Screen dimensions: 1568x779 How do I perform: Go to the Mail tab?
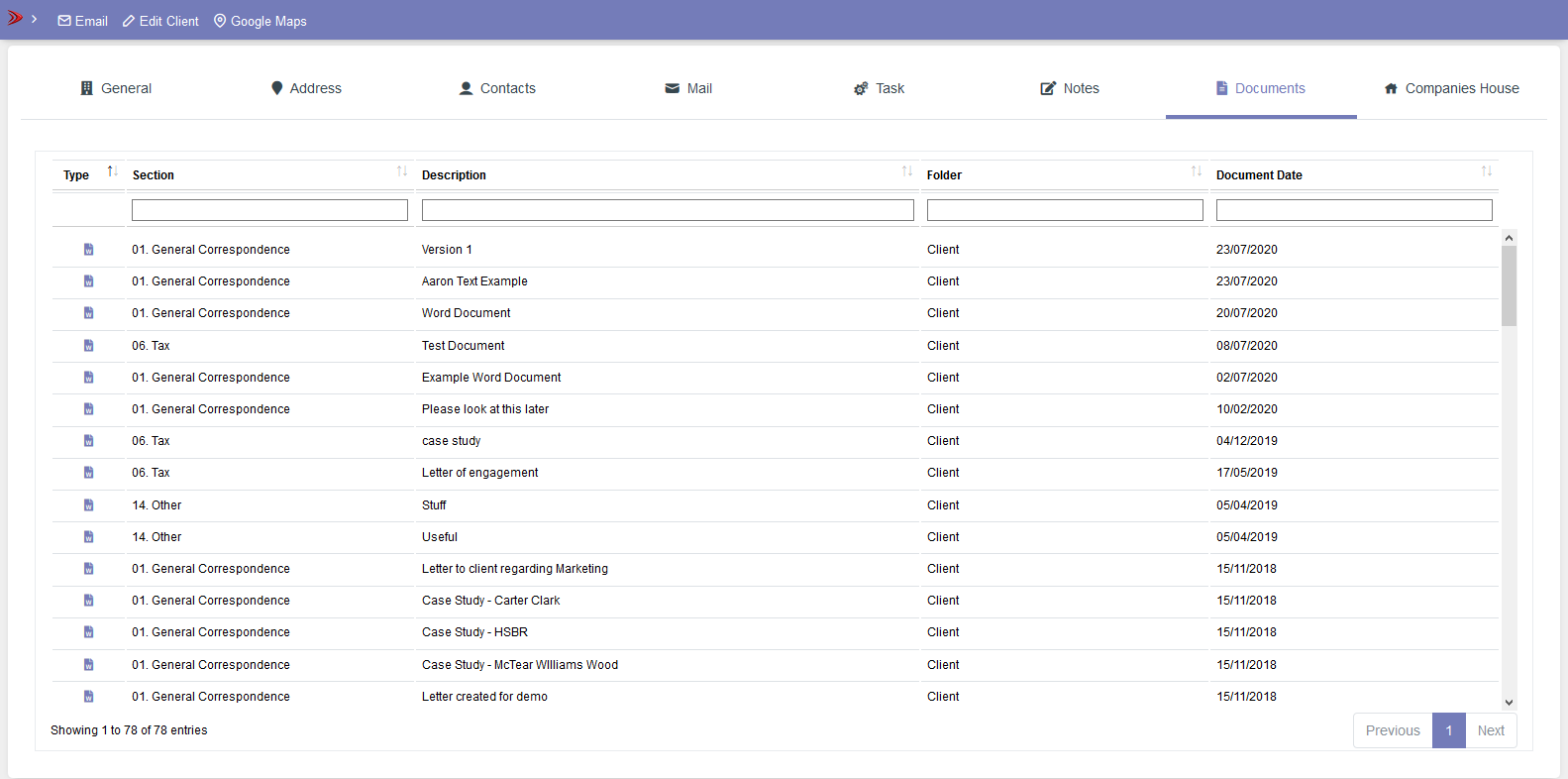click(688, 88)
